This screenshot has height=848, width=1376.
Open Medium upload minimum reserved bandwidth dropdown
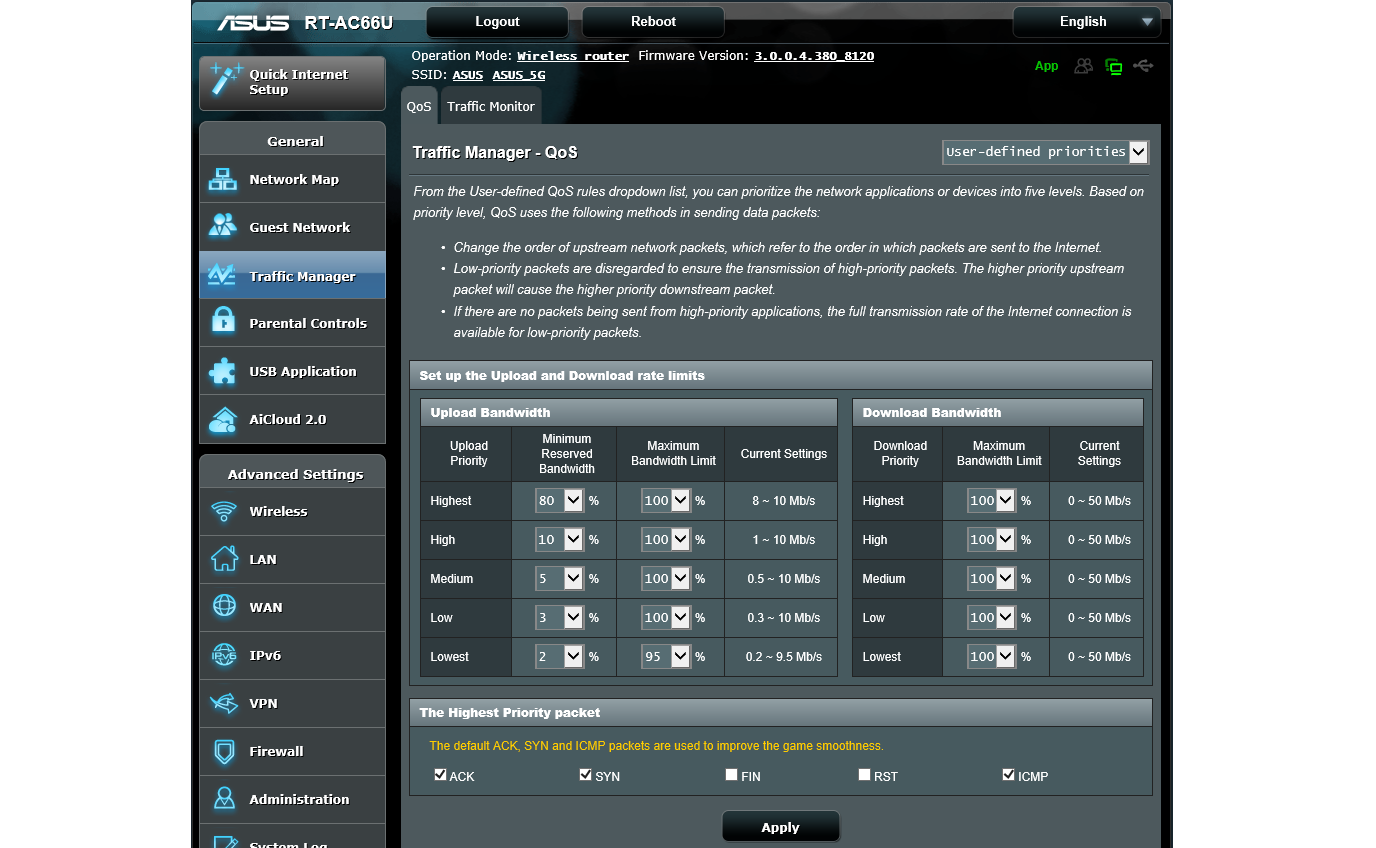click(x=559, y=578)
